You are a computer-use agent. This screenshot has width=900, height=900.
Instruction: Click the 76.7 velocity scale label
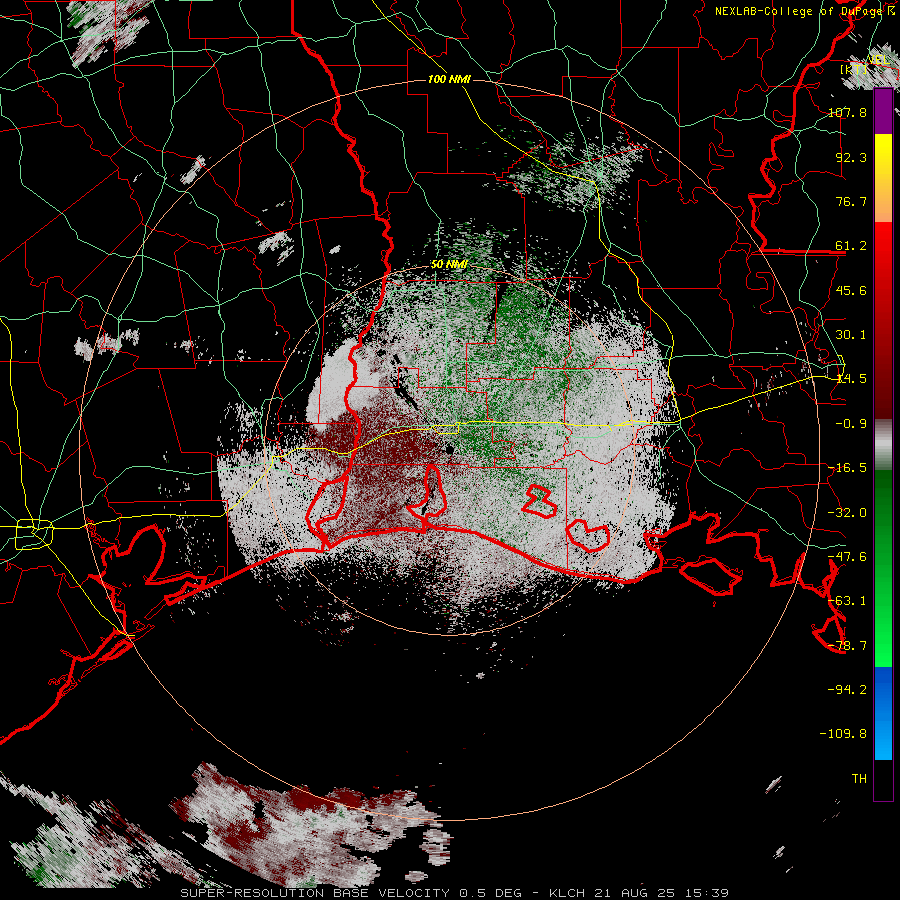(x=851, y=201)
